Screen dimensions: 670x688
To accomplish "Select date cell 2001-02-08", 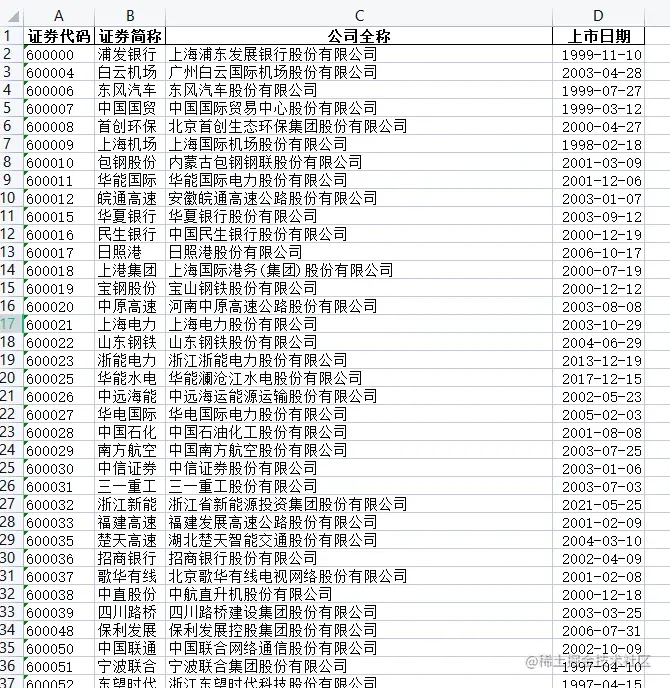I will click(598, 576).
